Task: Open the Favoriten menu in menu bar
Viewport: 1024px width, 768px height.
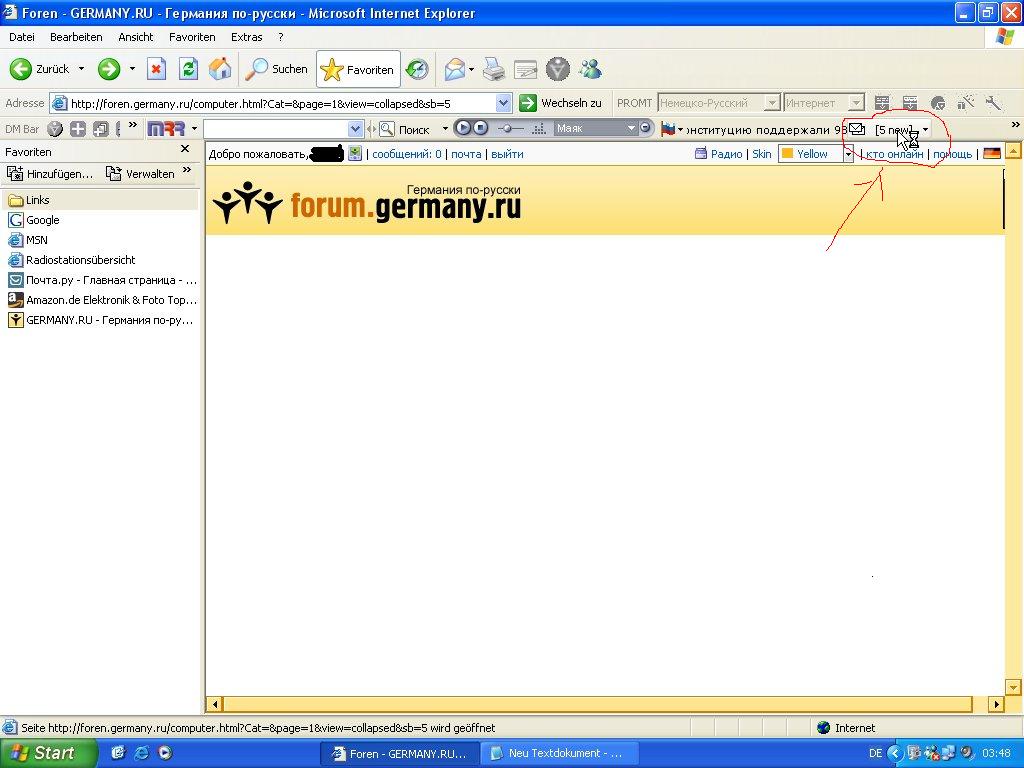Action: 192,37
